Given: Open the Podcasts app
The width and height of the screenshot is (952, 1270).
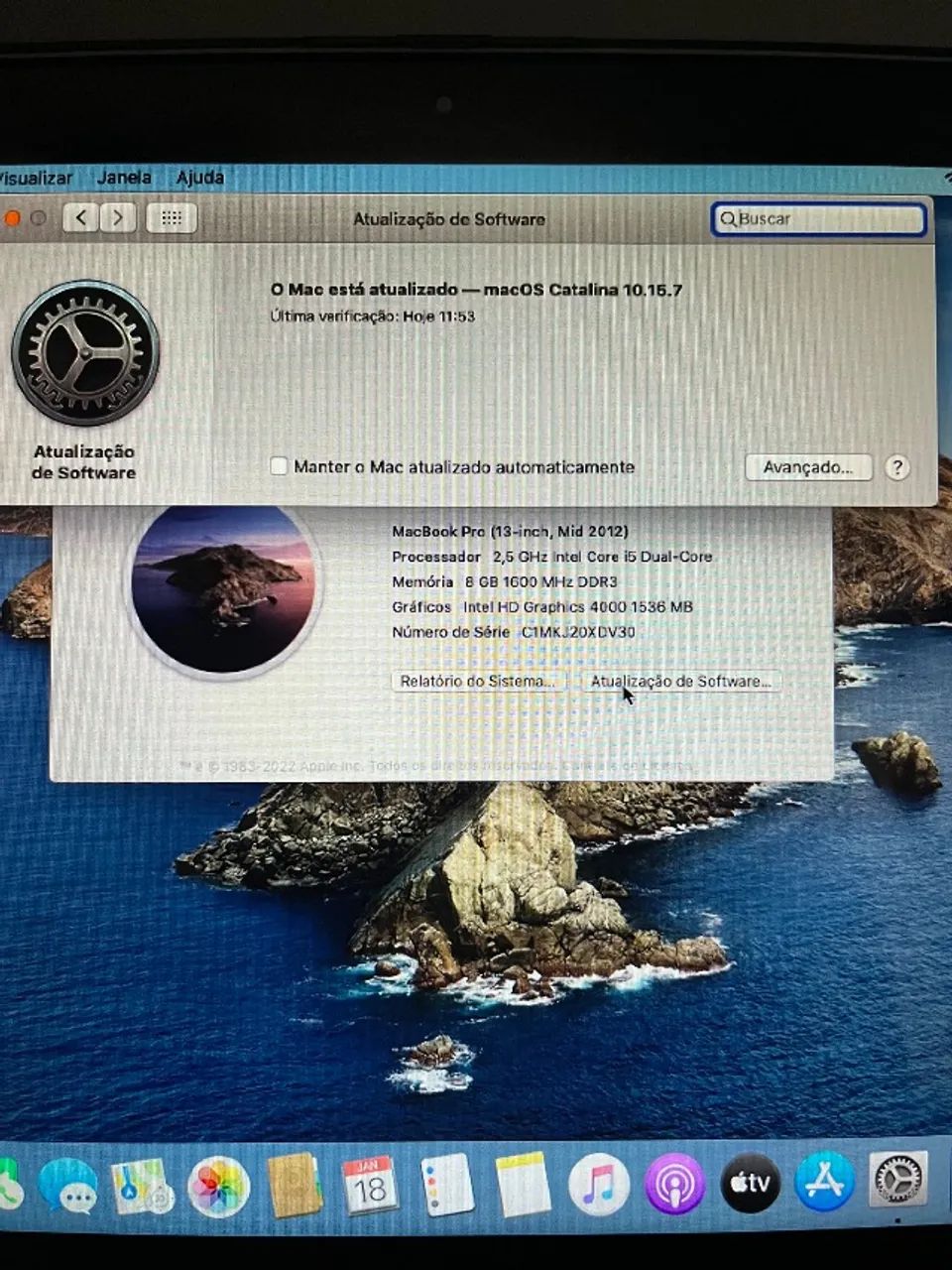Looking at the screenshot, I should [x=674, y=1183].
